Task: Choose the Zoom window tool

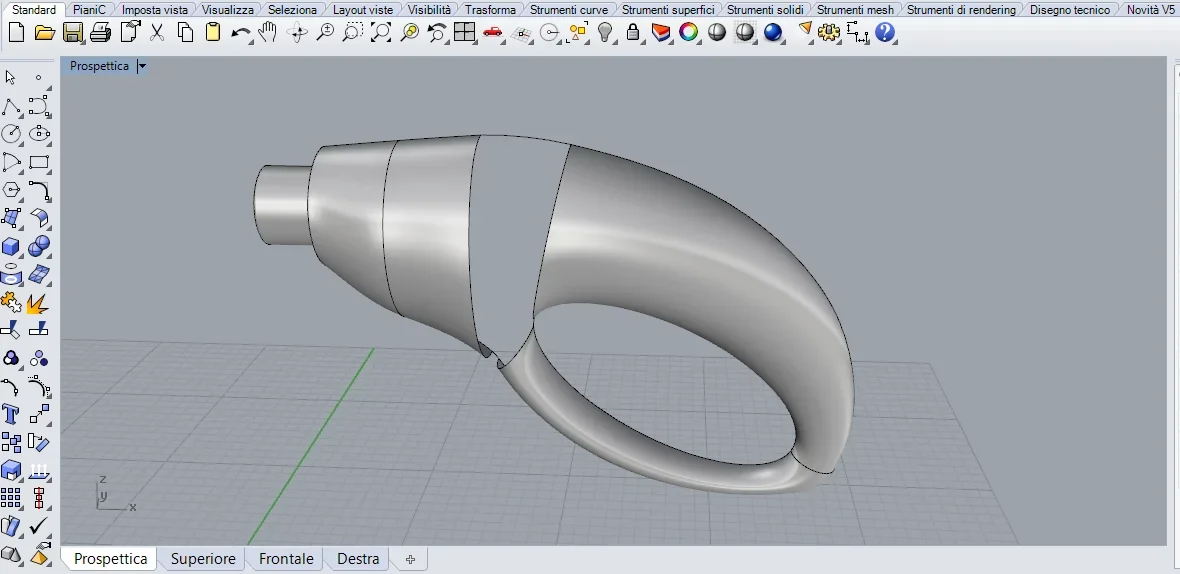Action: (353, 32)
